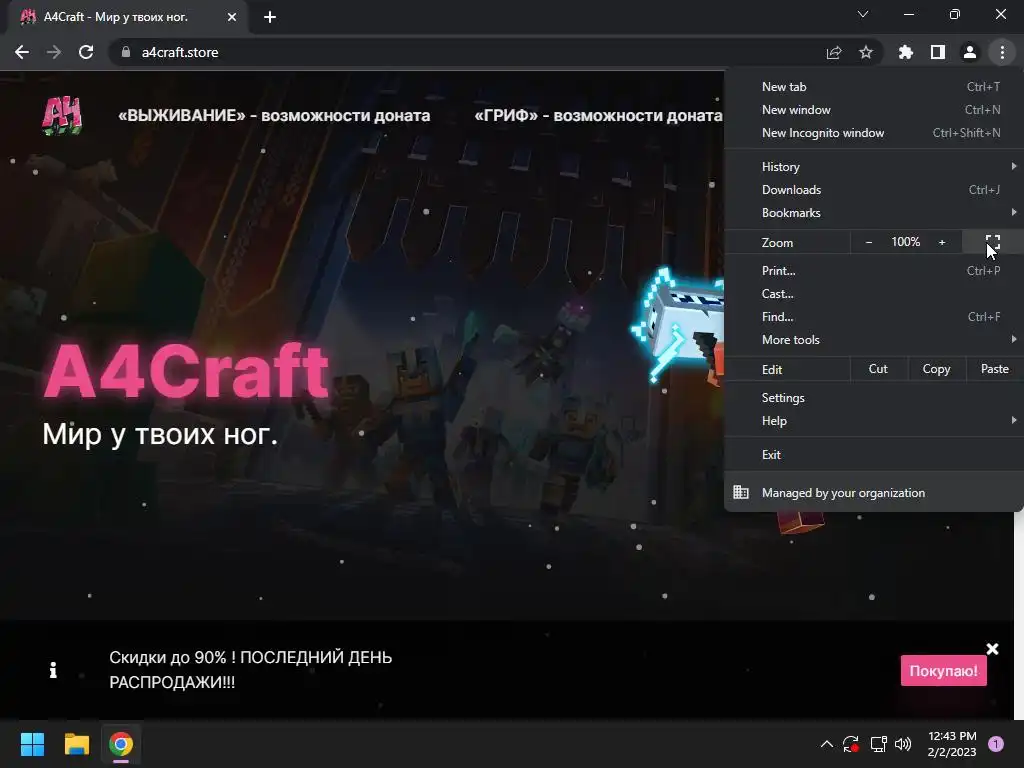Open «ВЫЖИВАНИЕ» - возможности доната link

[274, 116]
